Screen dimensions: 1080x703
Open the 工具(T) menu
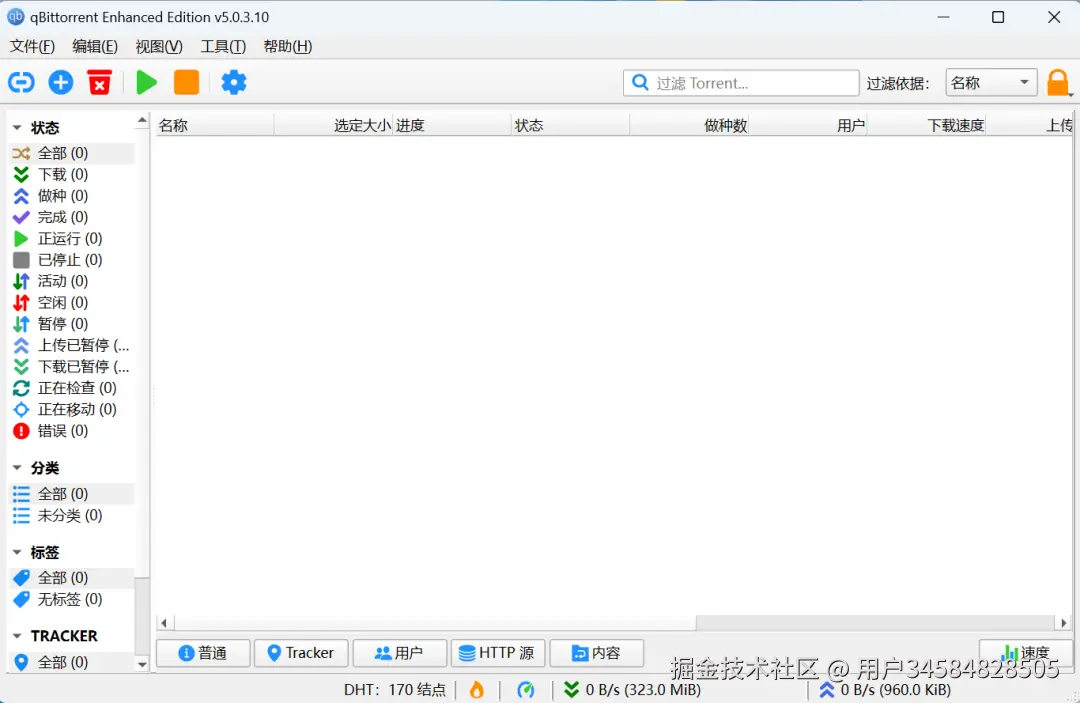(223, 46)
